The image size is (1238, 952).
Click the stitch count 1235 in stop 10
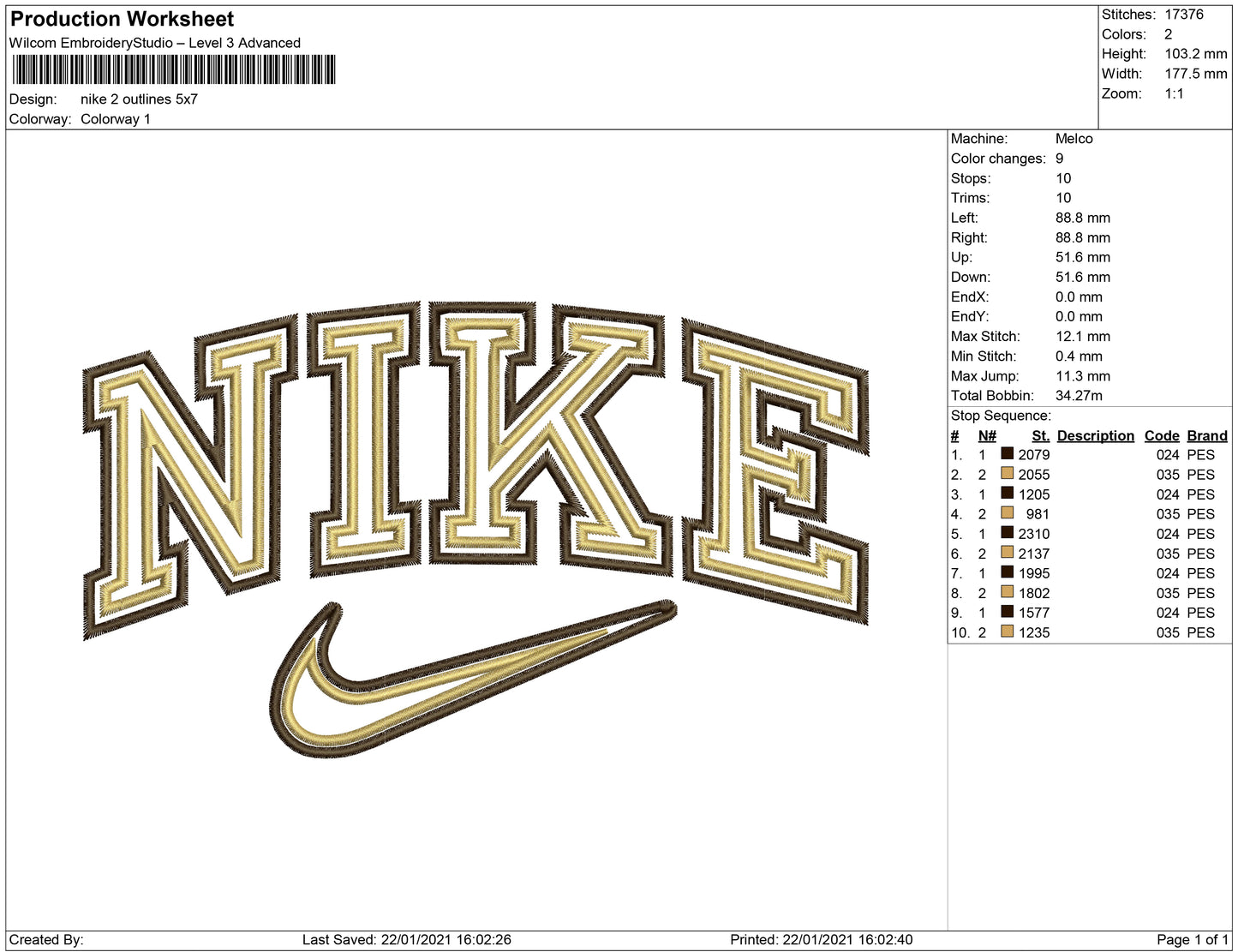(1034, 632)
